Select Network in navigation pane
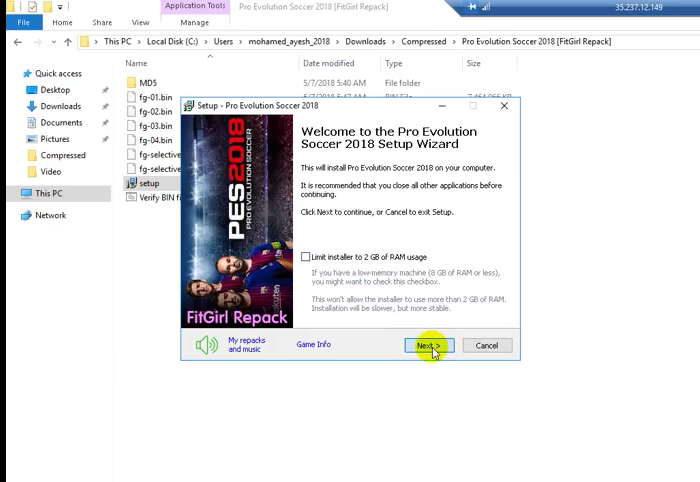Screen dimensions: 700x482 coord(50,215)
